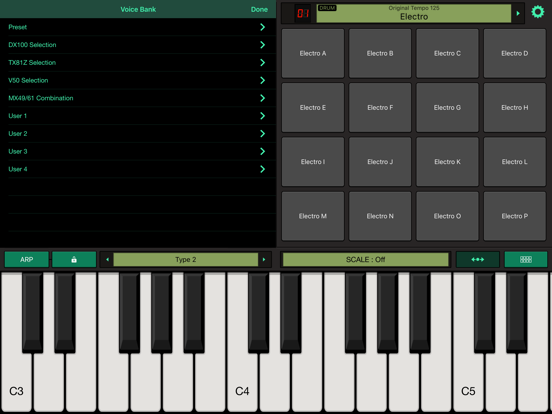Trigger the Electro D pad
This screenshot has height=414, width=552.
tap(515, 53)
